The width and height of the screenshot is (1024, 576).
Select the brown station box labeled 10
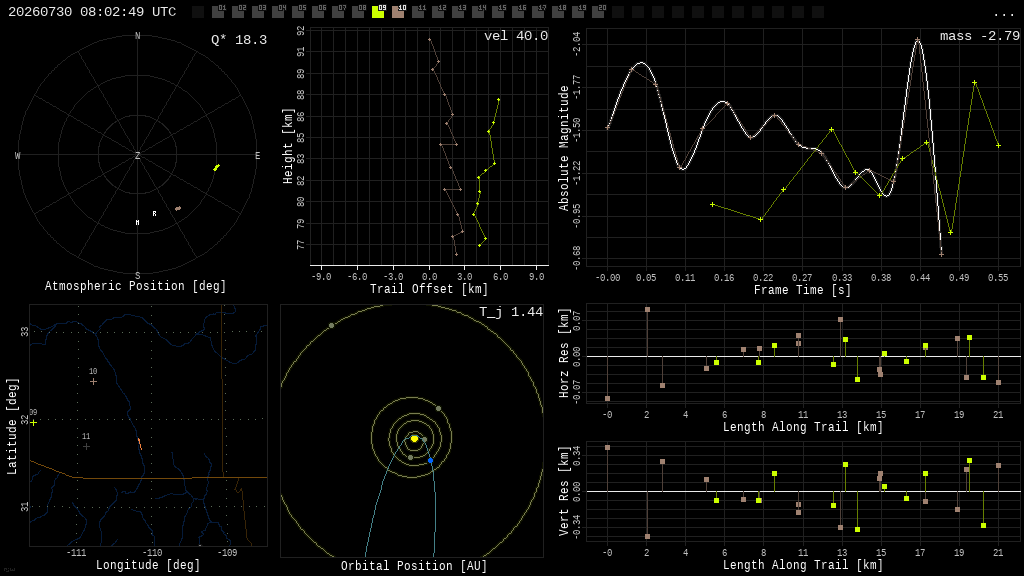[398, 12]
